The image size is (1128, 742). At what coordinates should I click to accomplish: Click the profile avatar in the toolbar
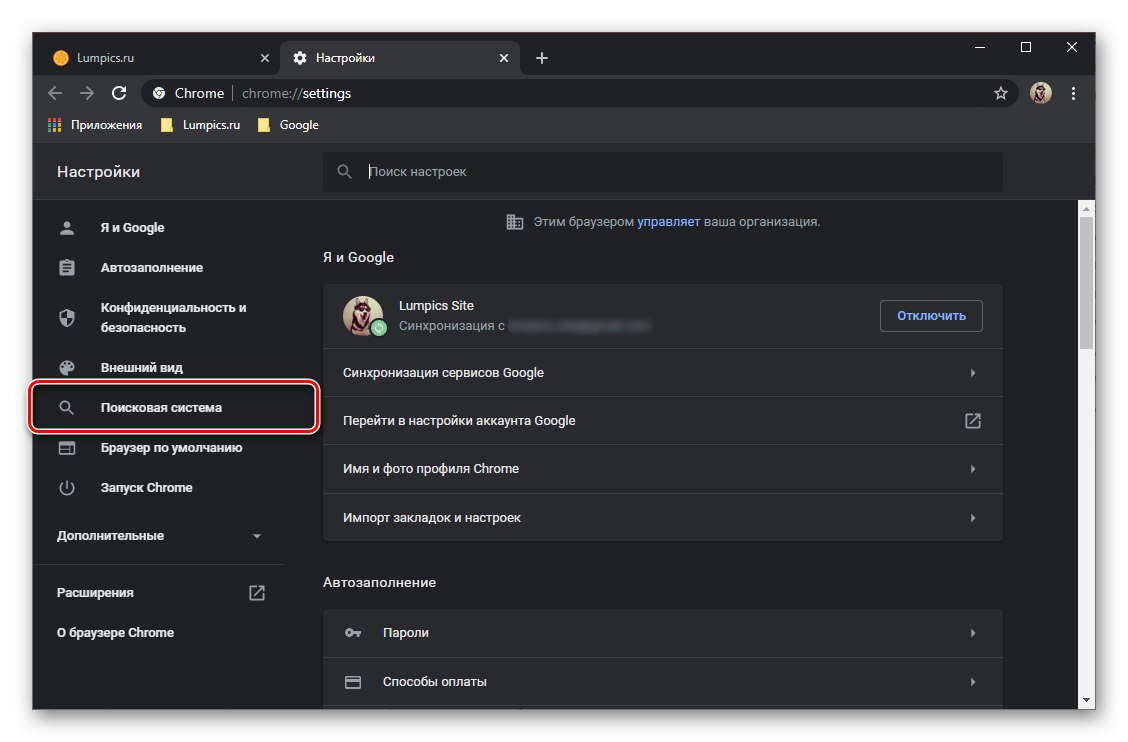1041,93
